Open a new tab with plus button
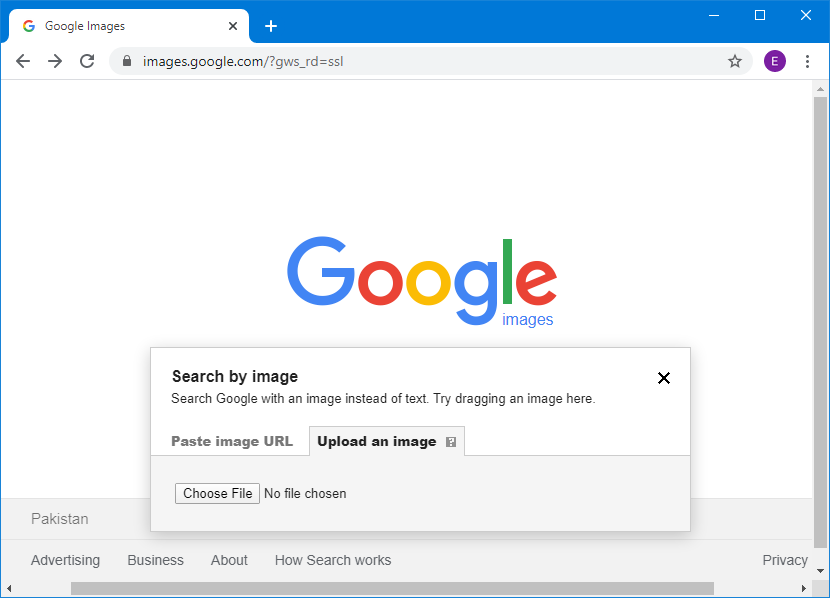The image size is (830, 598). point(270,26)
